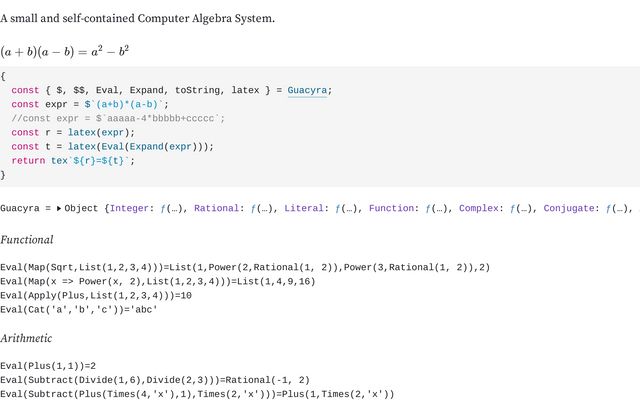
Task: Click the Eval(Map(Sqrt,List…)) output line
Action: 245,268
